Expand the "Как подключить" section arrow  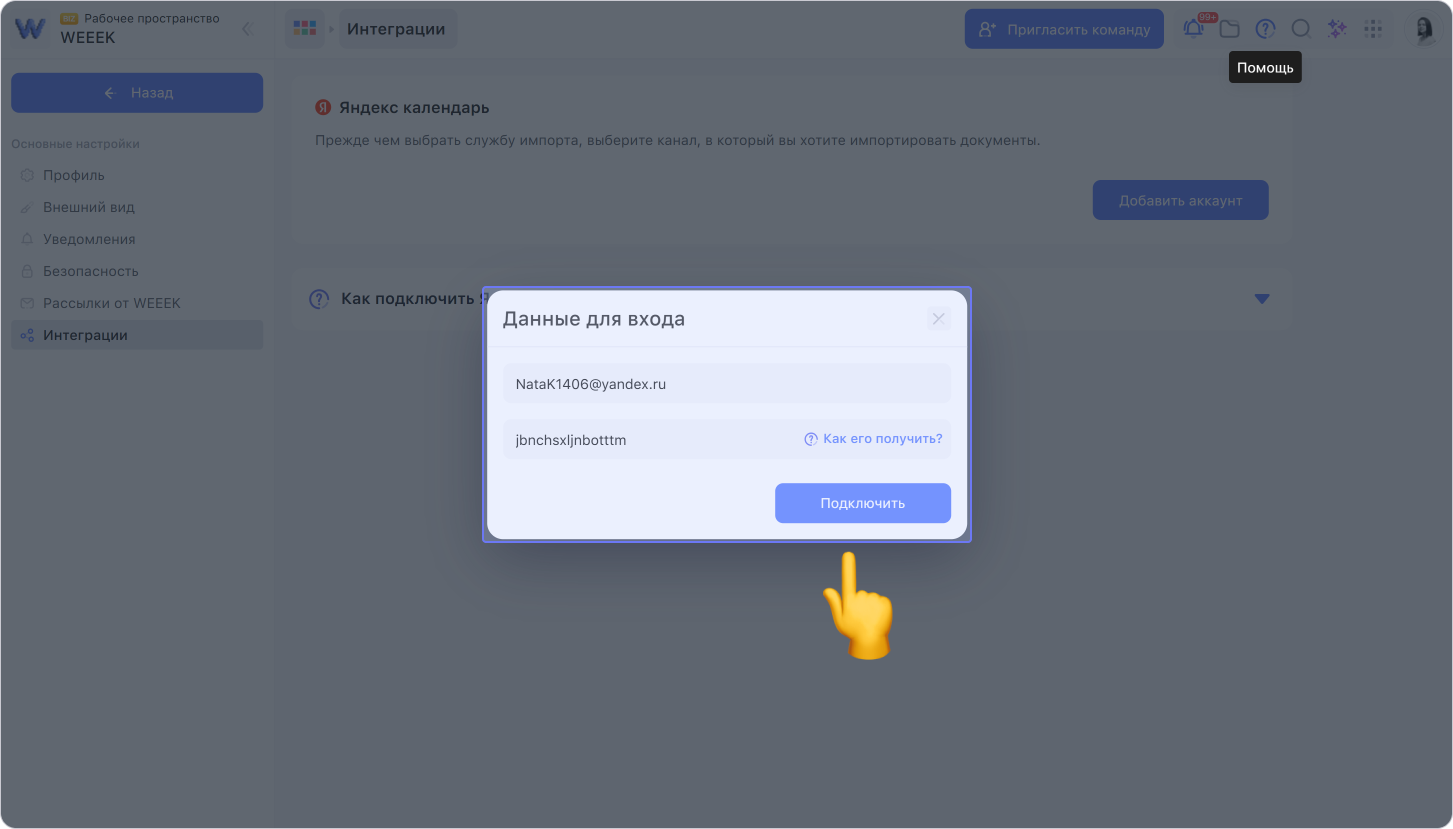click(1262, 298)
